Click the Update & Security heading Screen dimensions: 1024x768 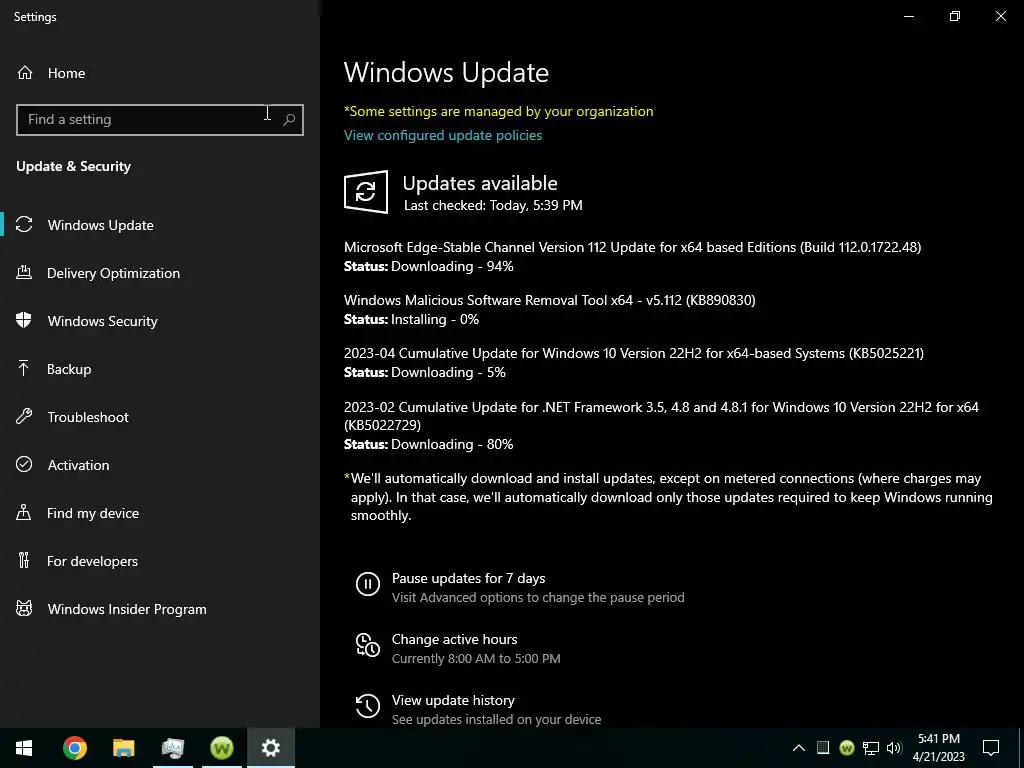pyautogui.click(x=74, y=166)
